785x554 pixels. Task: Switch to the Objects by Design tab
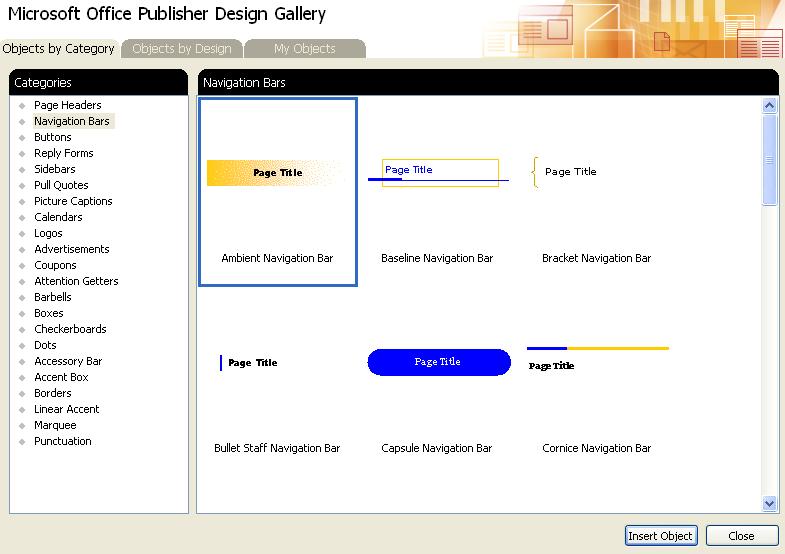coord(182,48)
